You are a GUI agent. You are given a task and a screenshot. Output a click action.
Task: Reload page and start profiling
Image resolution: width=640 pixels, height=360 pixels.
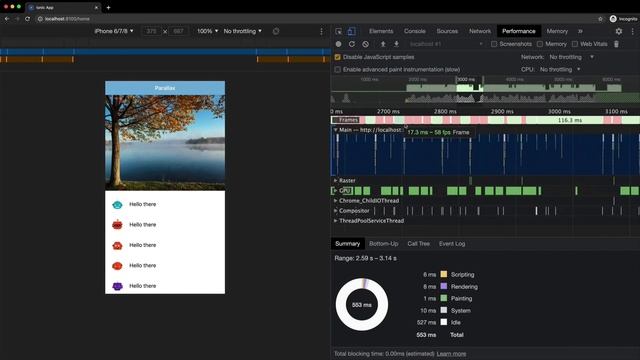pos(352,44)
